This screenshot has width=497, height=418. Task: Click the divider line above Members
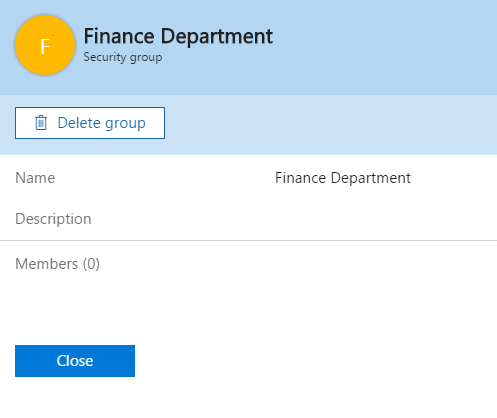click(x=248, y=240)
